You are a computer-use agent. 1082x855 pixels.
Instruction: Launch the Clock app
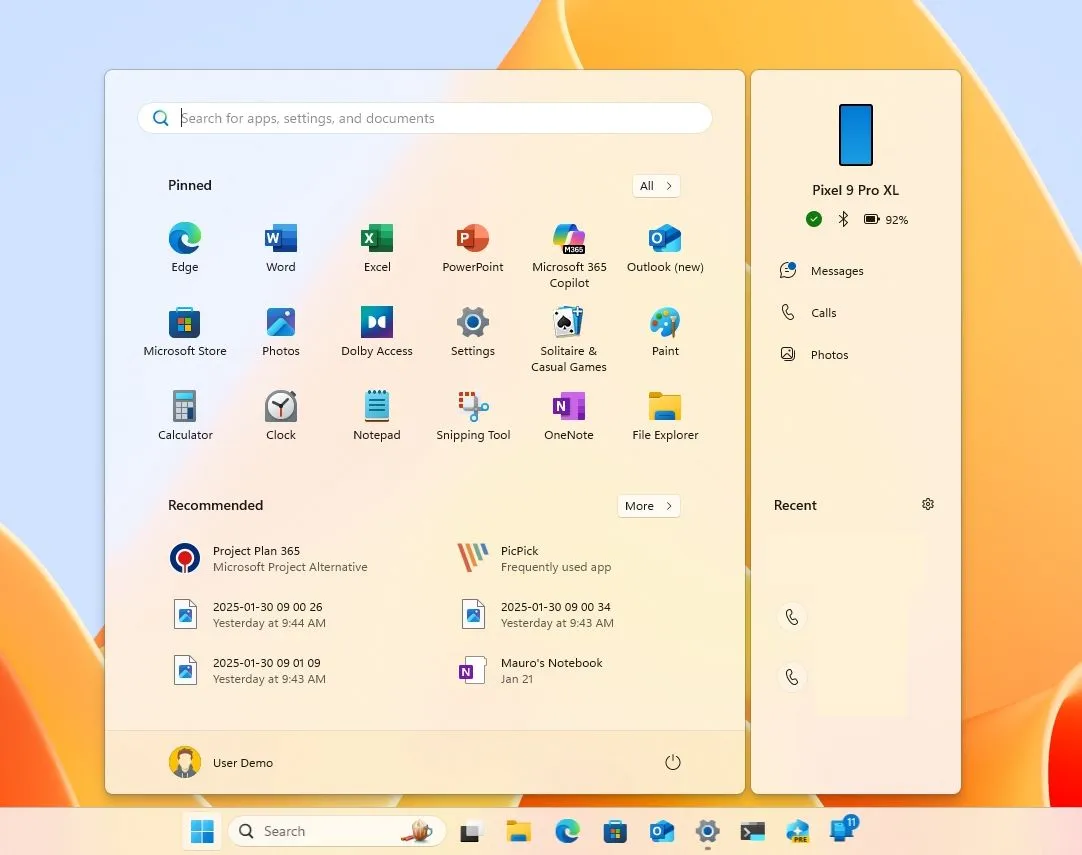[280, 408]
